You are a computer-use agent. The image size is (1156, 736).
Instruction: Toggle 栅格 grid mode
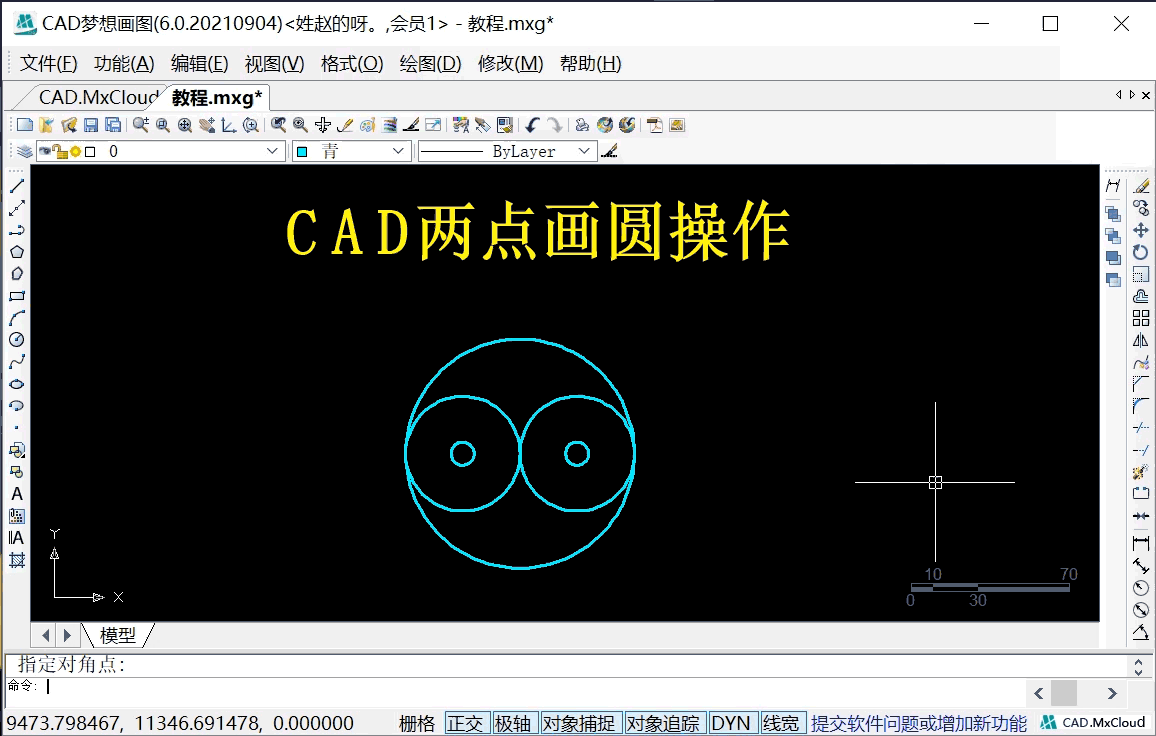point(417,723)
